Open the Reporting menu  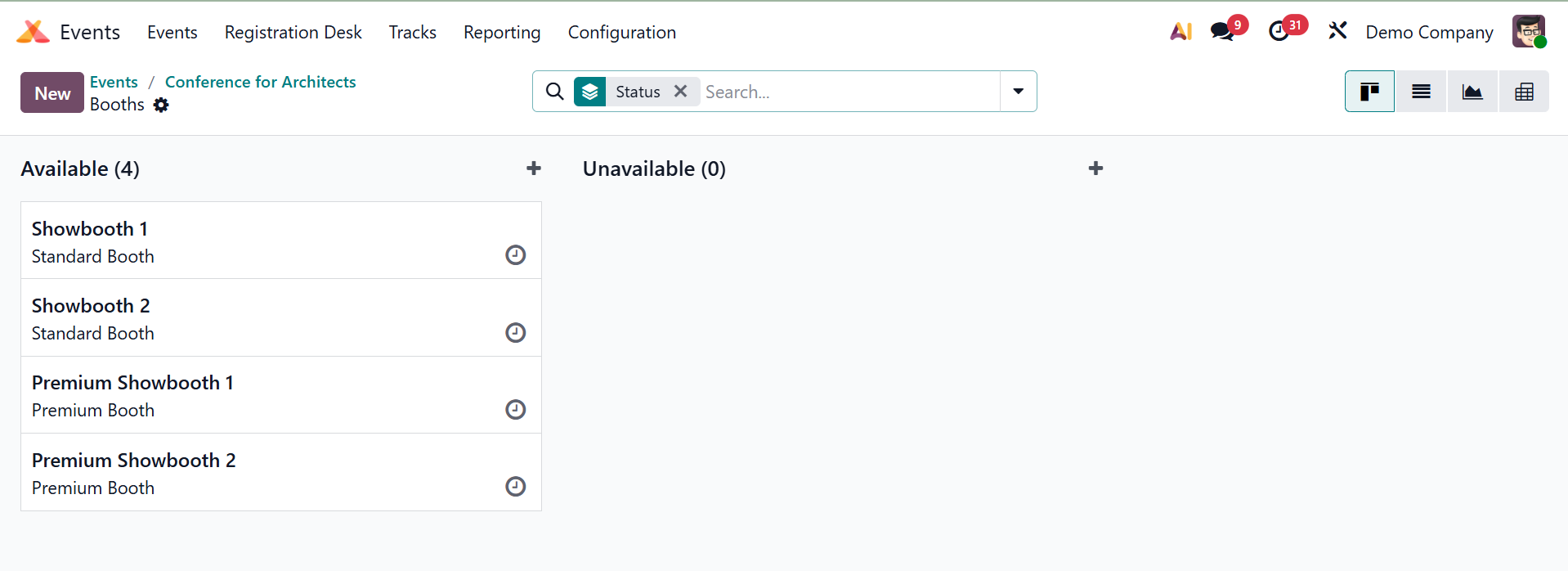click(x=502, y=33)
